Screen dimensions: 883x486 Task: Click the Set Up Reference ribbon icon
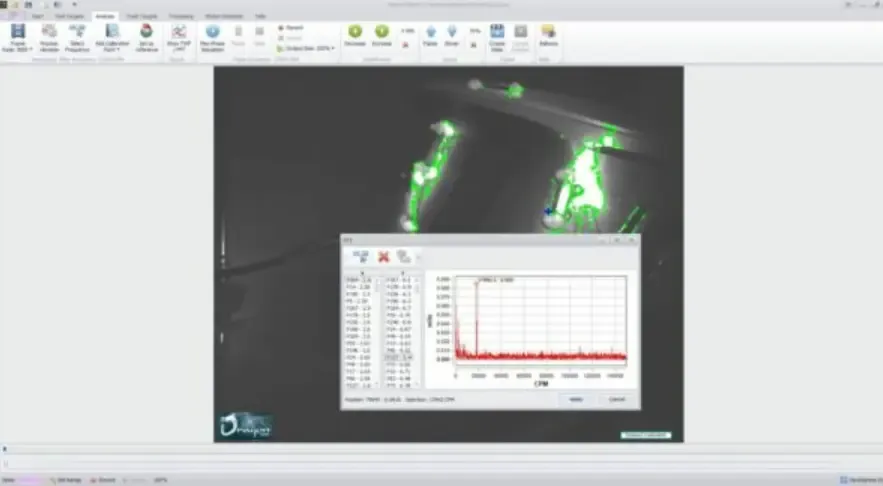(146, 38)
